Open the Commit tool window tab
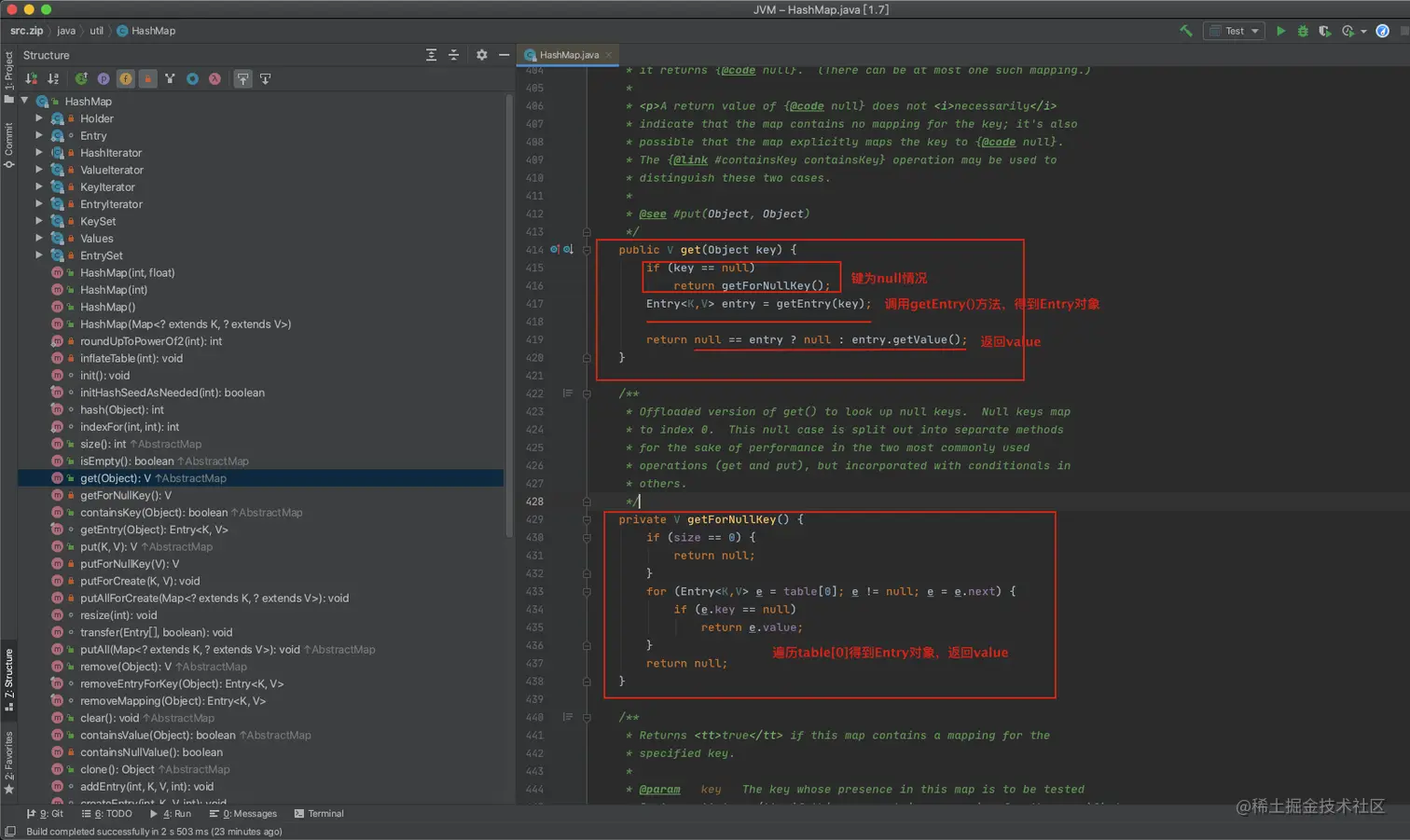1410x840 pixels. click(x=8, y=145)
